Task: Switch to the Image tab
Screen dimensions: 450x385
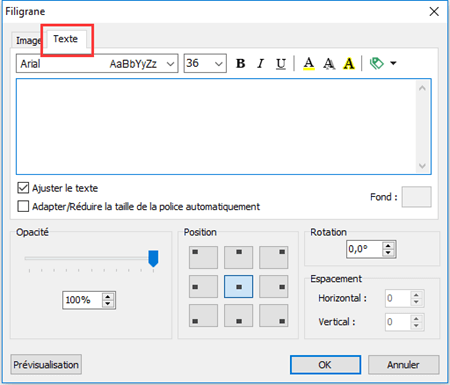Action: pyautogui.click(x=28, y=41)
